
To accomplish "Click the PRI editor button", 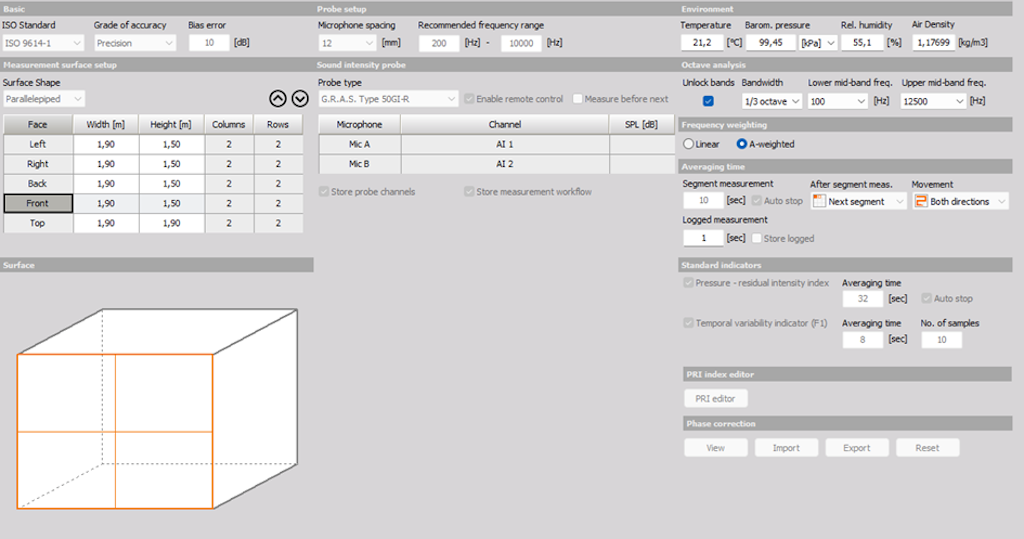I will (716, 399).
